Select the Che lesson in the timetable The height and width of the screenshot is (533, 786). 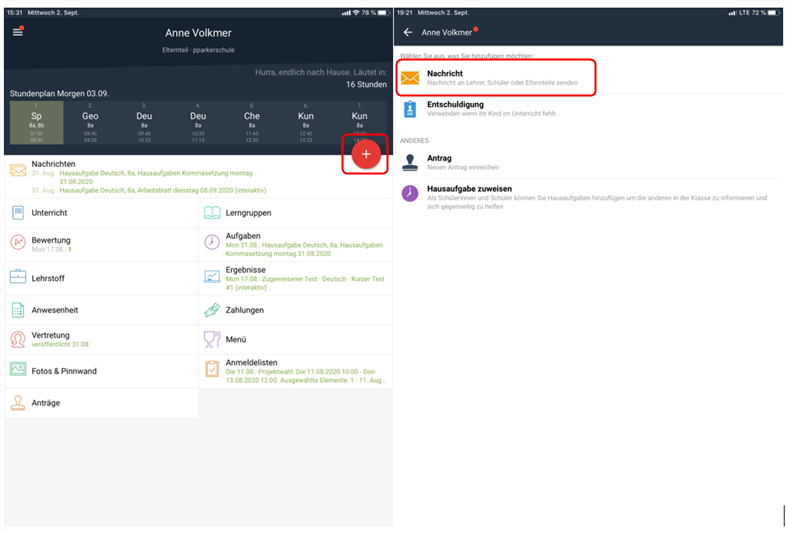tap(252, 123)
